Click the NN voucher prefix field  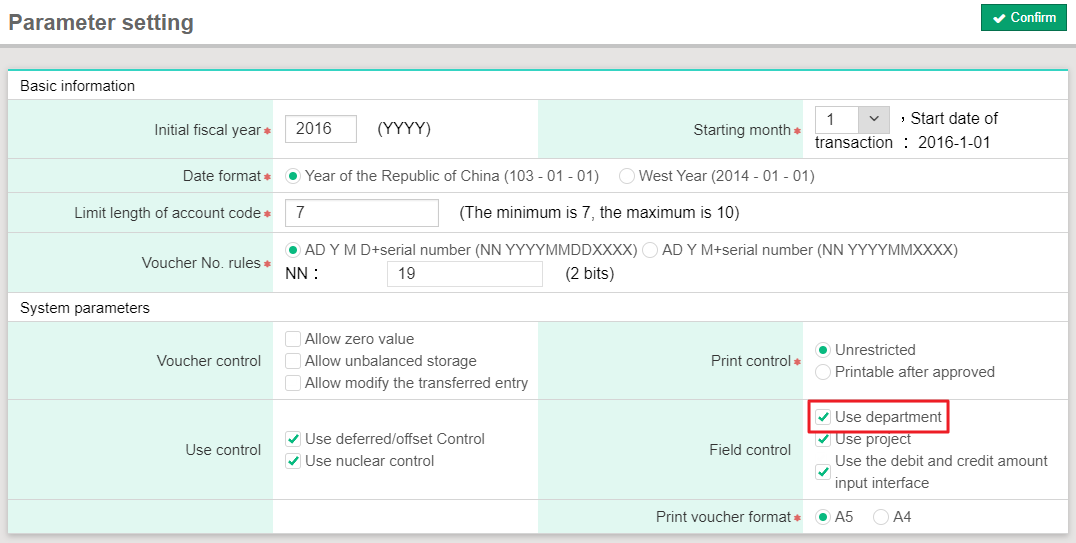(x=464, y=274)
